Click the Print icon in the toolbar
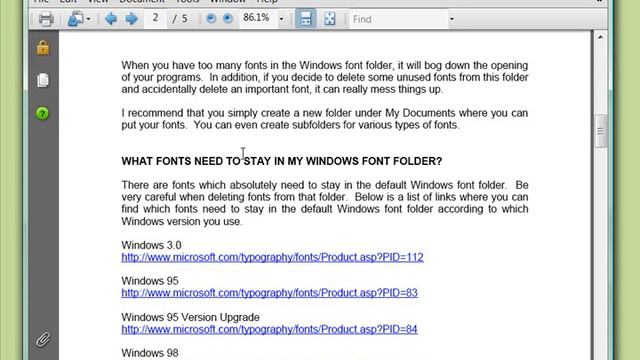 pyautogui.click(x=46, y=19)
